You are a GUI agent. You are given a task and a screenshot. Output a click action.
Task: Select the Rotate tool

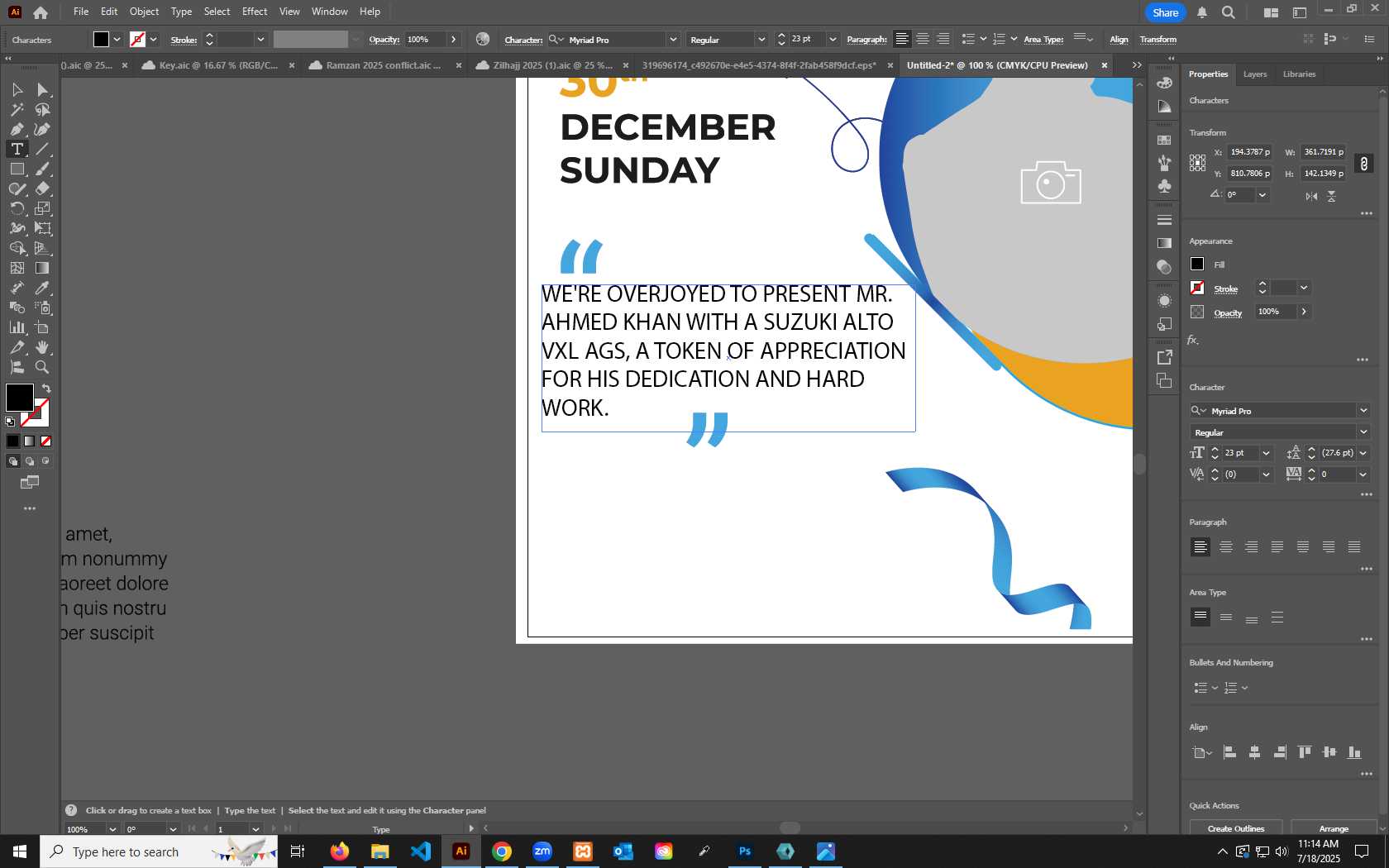(17, 208)
